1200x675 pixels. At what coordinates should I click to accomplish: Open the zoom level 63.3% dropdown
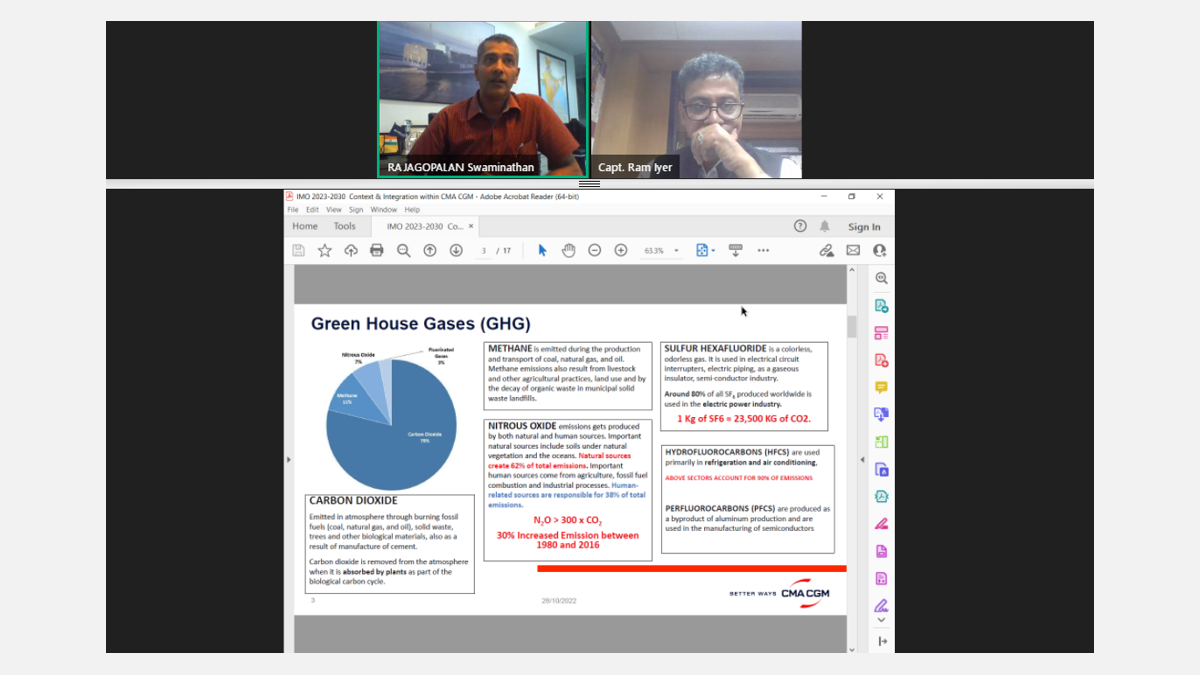click(x=676, y=251)
